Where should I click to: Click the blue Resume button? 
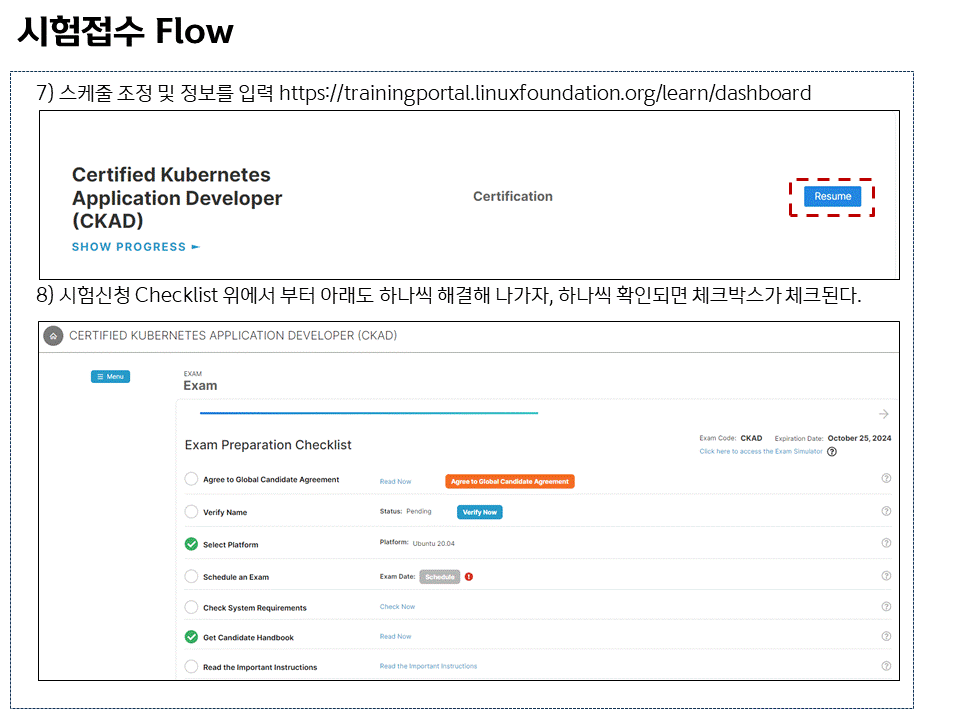tap(832, 197)
